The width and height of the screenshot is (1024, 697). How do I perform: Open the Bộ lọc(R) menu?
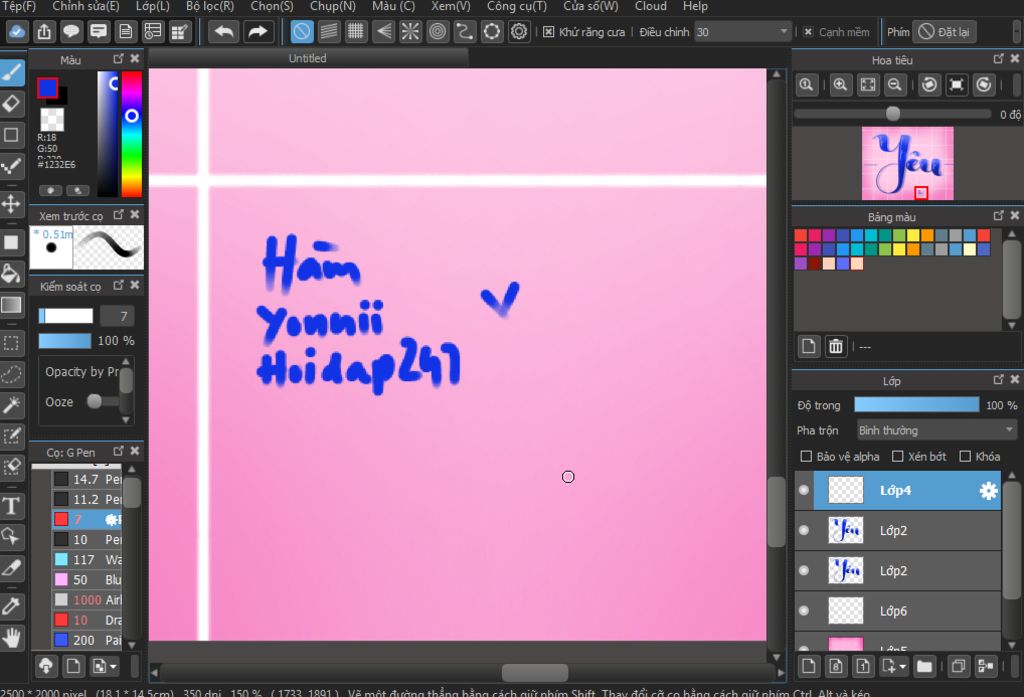(210, 7)
